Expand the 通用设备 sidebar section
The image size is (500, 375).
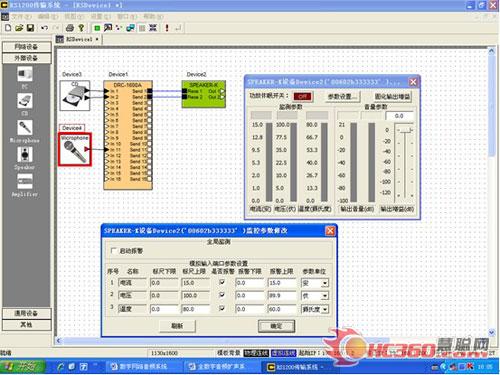click(27, 313)
